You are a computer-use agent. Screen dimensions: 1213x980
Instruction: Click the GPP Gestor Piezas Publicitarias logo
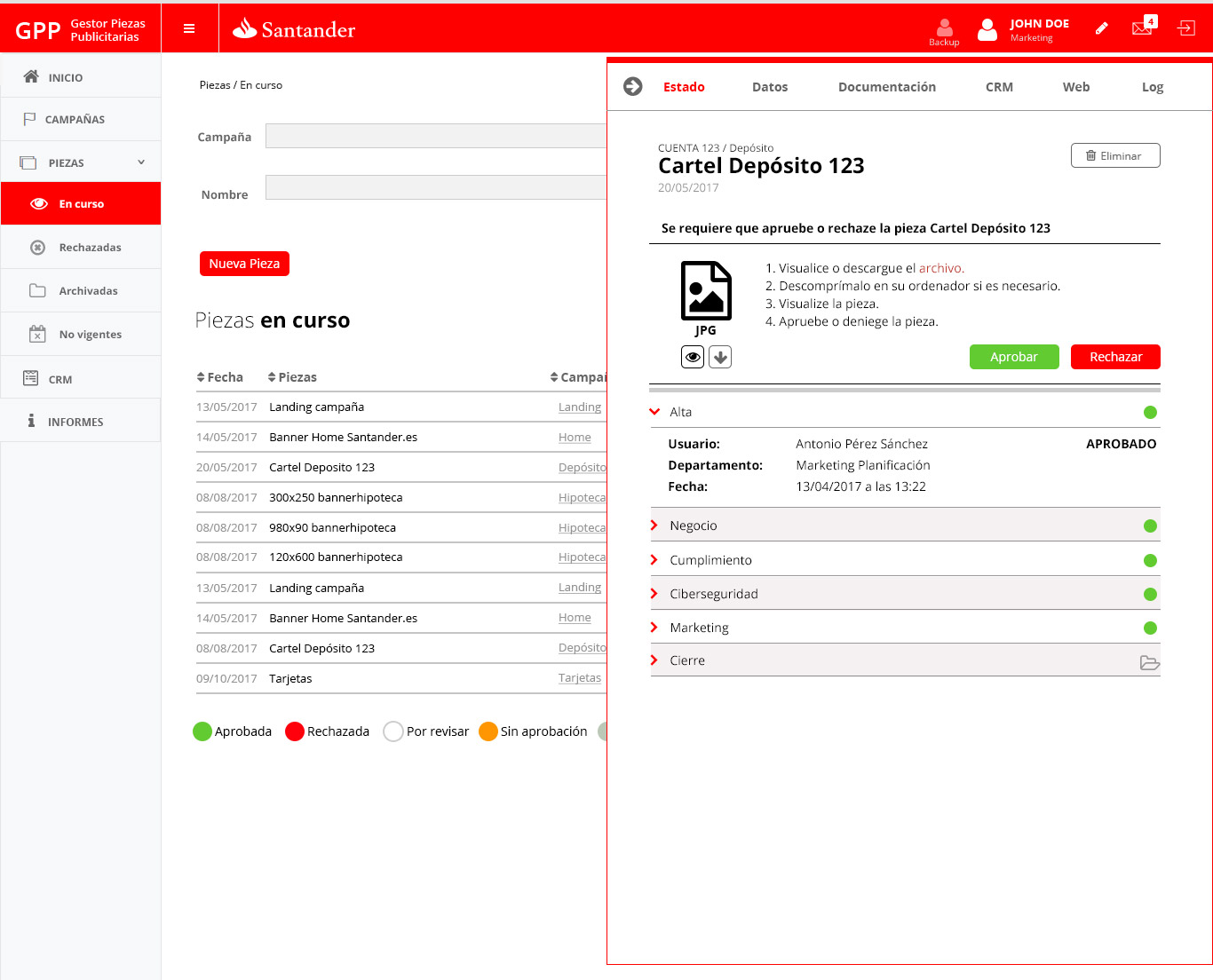81,30
